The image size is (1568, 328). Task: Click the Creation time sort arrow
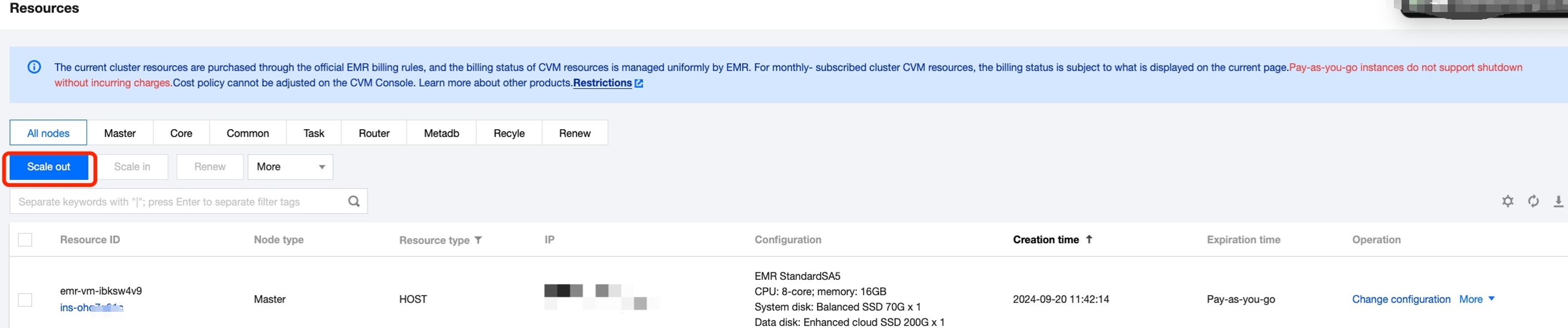pos(1089,239)
